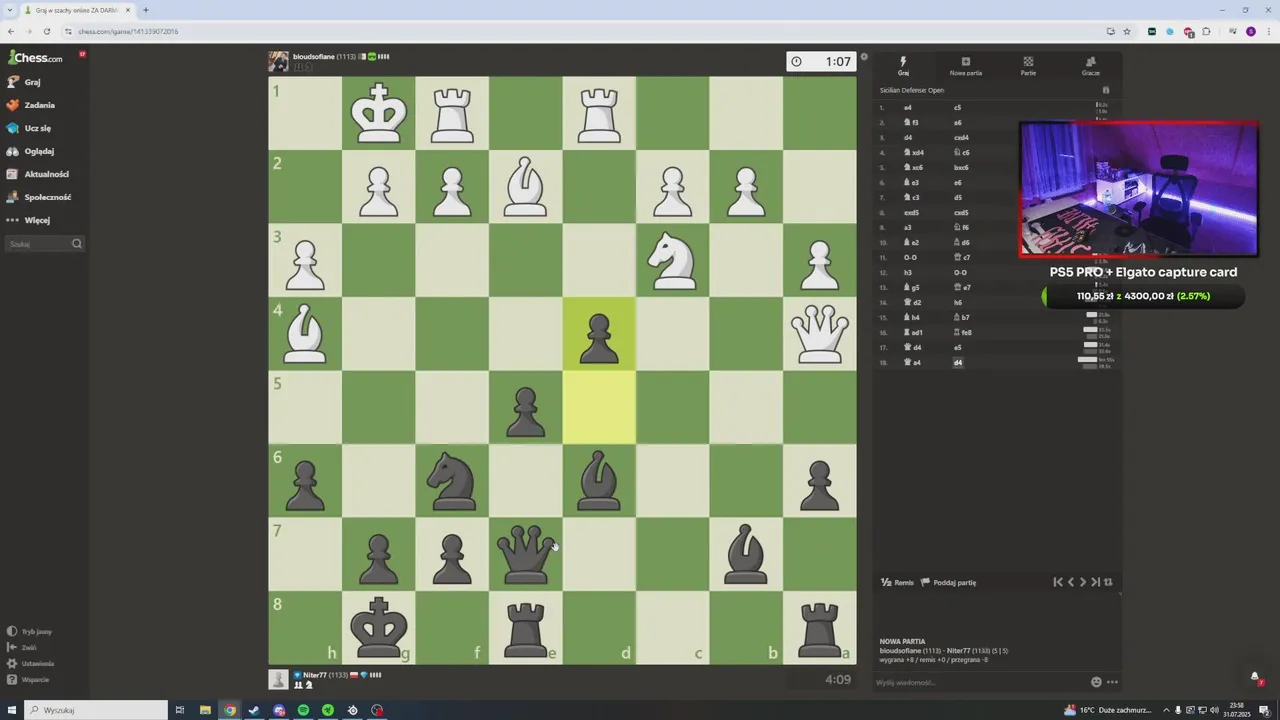Expand the browser tab search arrow

click(9, 10)
